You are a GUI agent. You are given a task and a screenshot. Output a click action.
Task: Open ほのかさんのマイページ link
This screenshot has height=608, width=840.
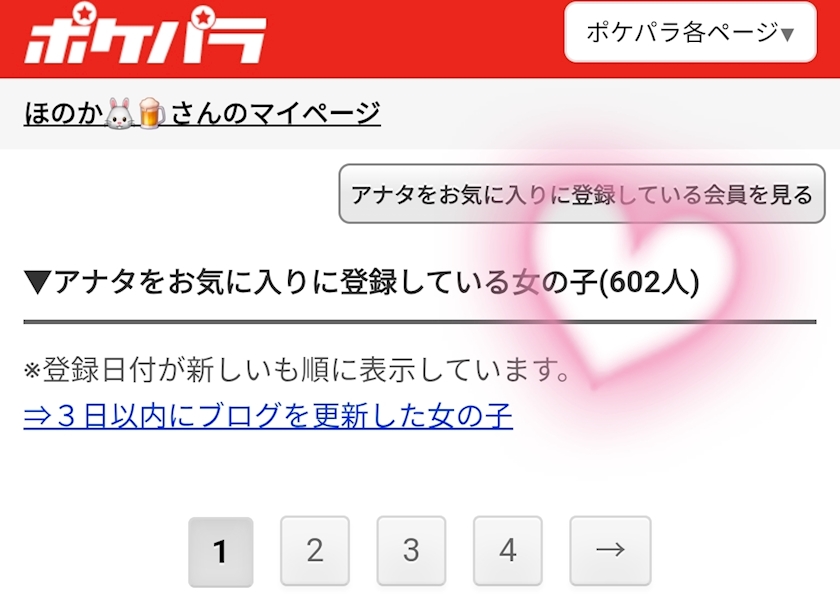coord(202,113)
